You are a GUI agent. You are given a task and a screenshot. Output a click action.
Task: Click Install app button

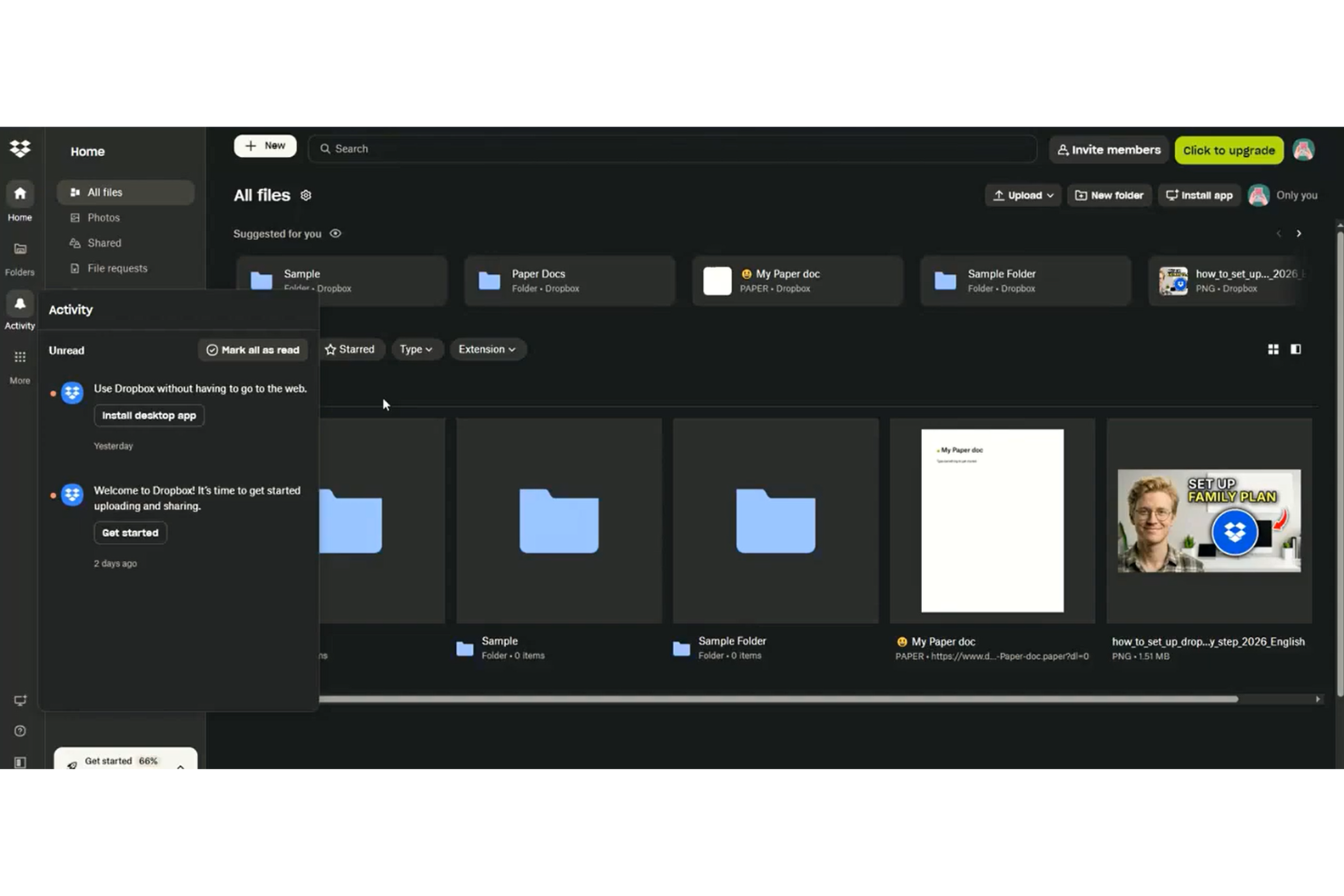click(x=1199, y=195)
